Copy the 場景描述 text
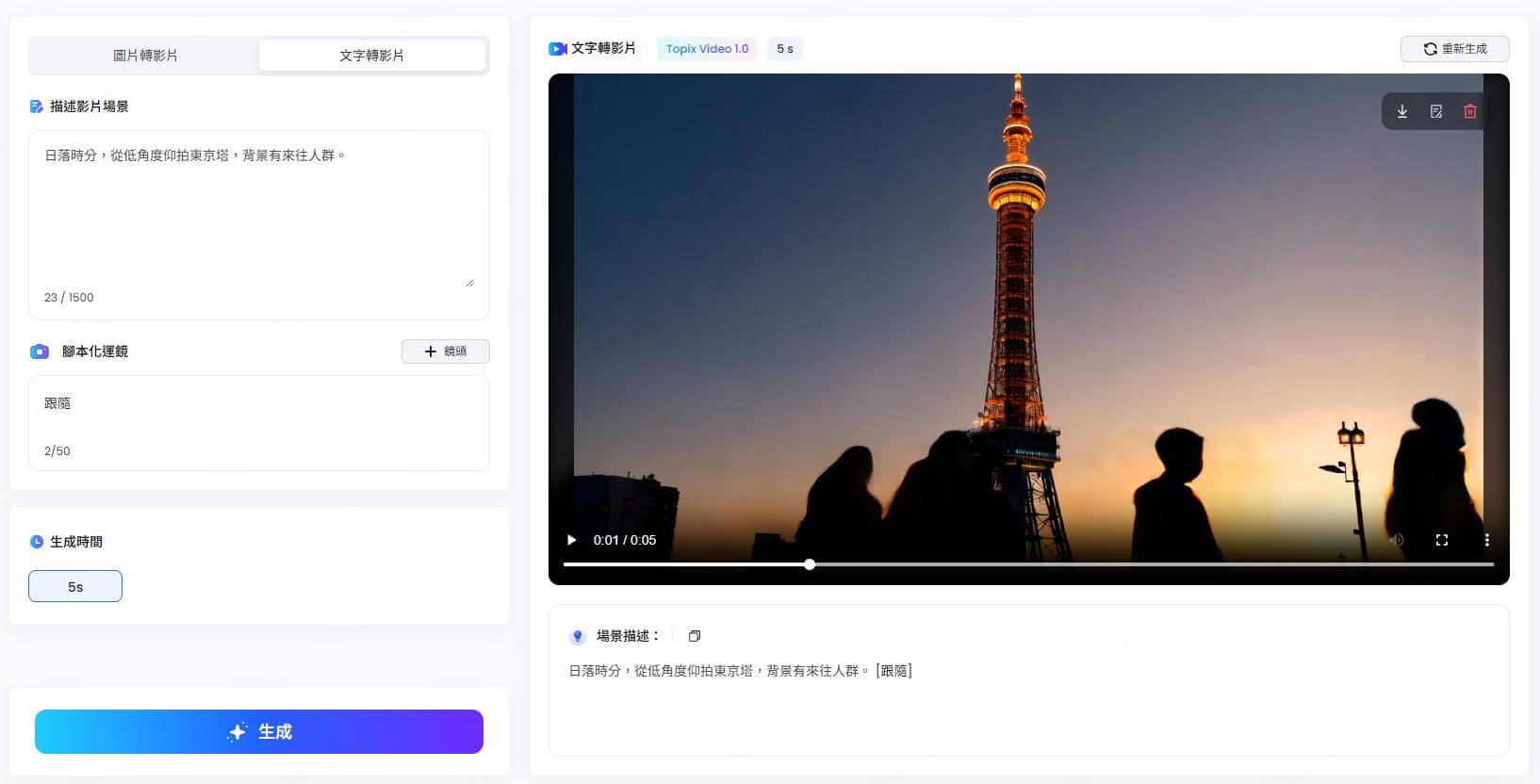Image resolution: width=1540 pixels, height=784 pixels. (695, 636)
